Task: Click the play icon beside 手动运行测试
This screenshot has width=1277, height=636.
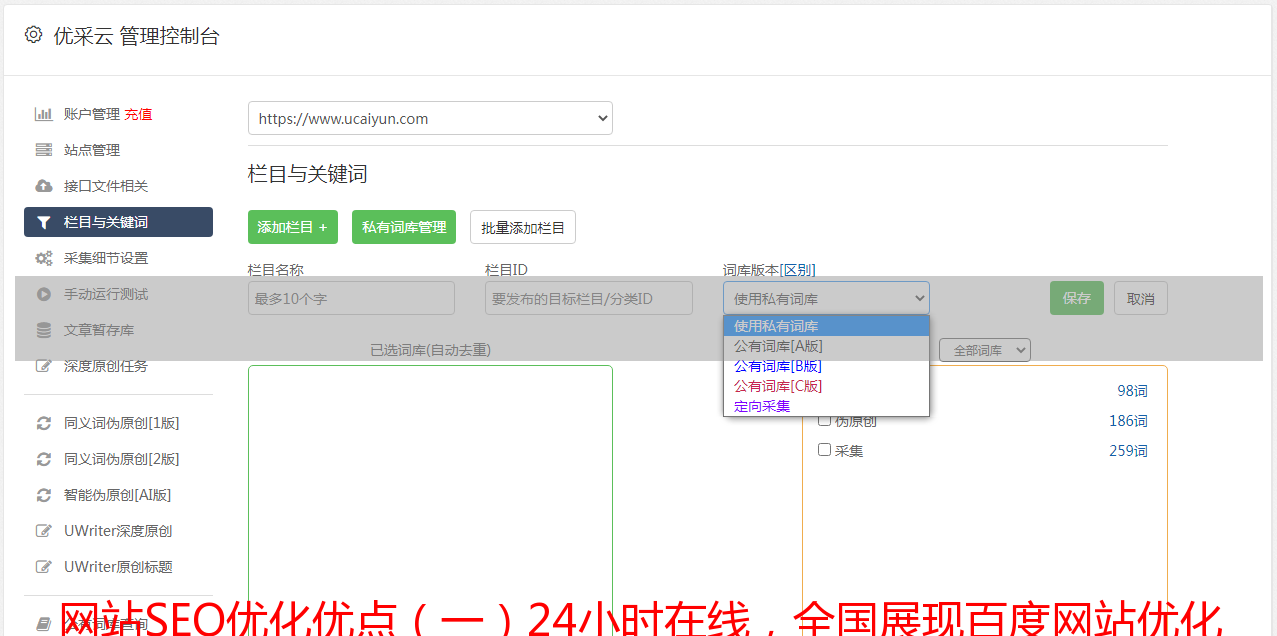Action: (x=44, y=294)
